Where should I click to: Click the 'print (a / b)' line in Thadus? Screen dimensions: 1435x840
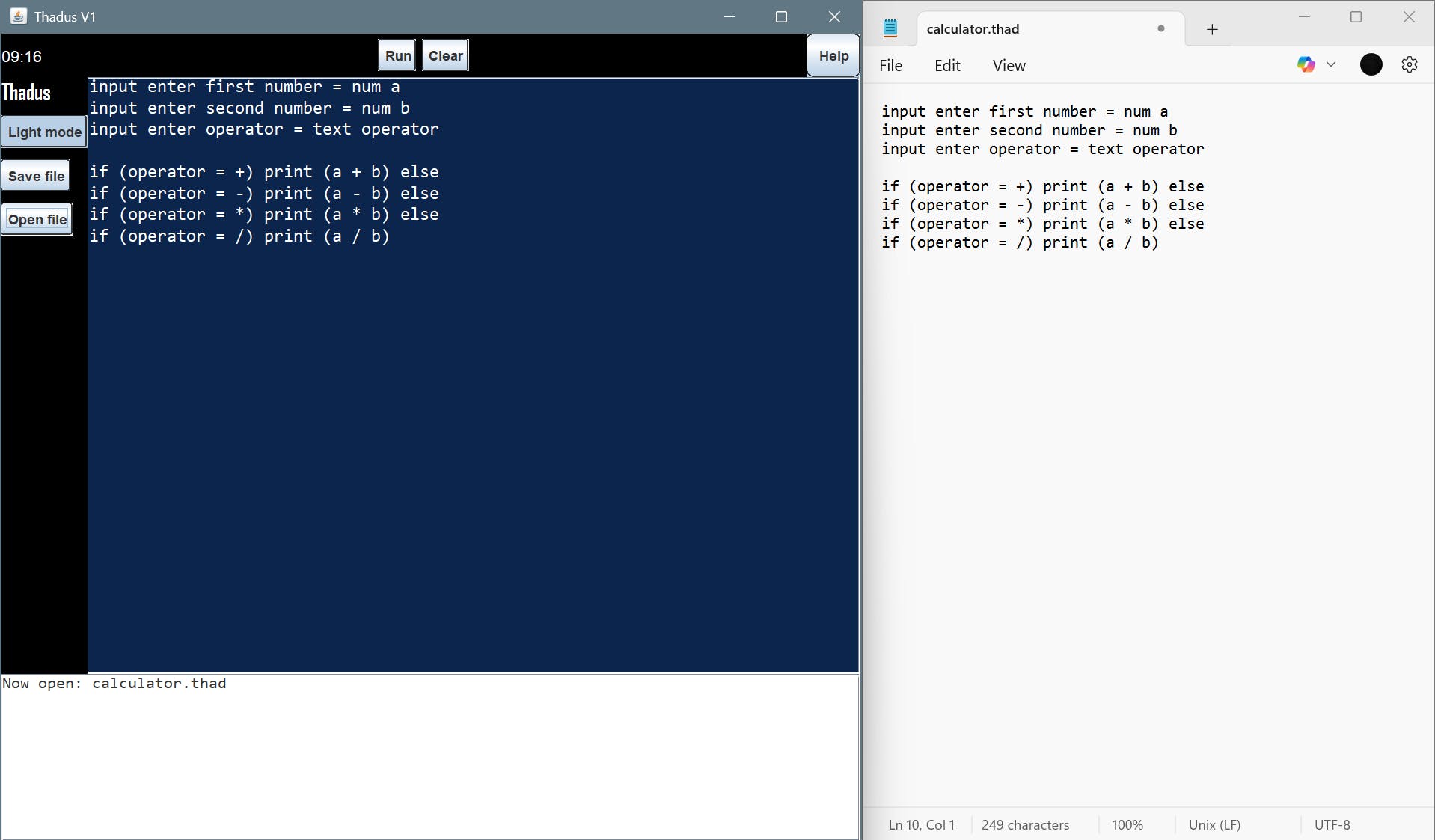point(239,236)
